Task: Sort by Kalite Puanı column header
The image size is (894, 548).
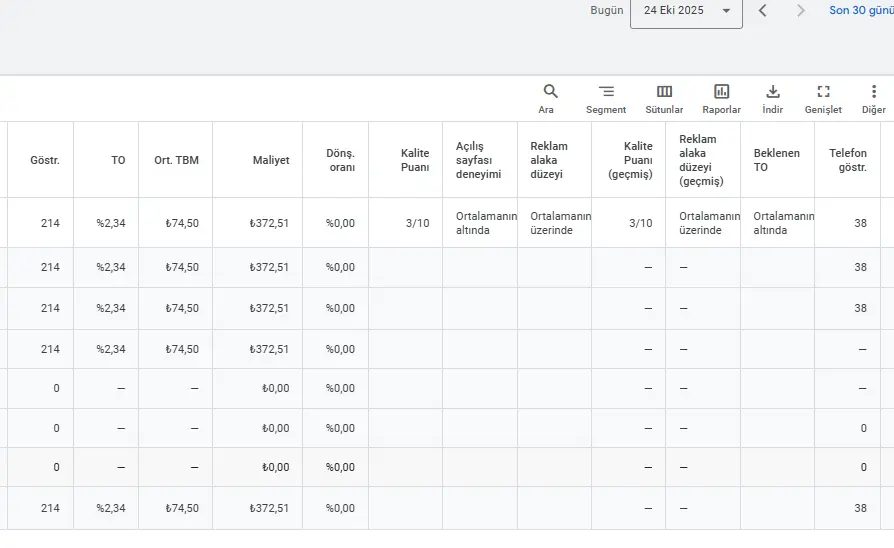Action: click(x=415, y=160)
